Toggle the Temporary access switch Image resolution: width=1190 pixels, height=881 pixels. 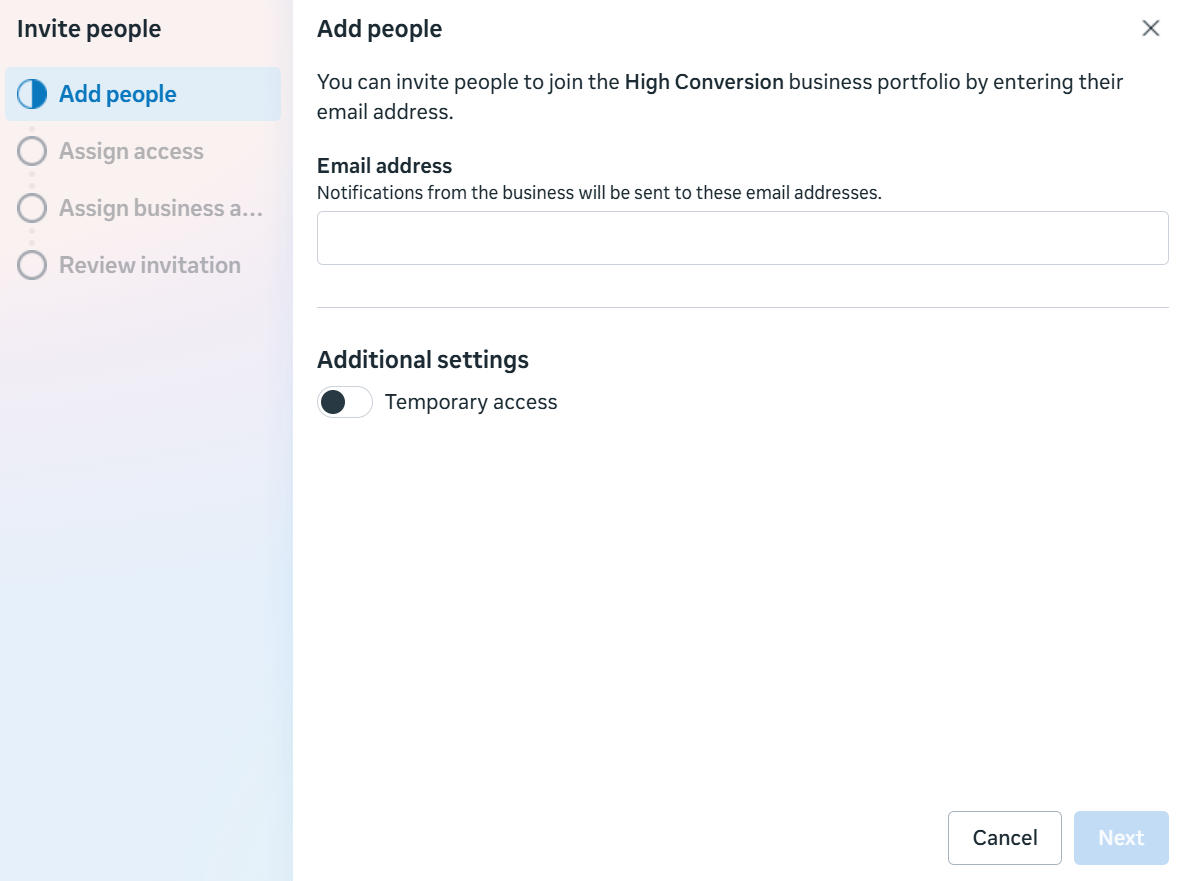(344, 402)
